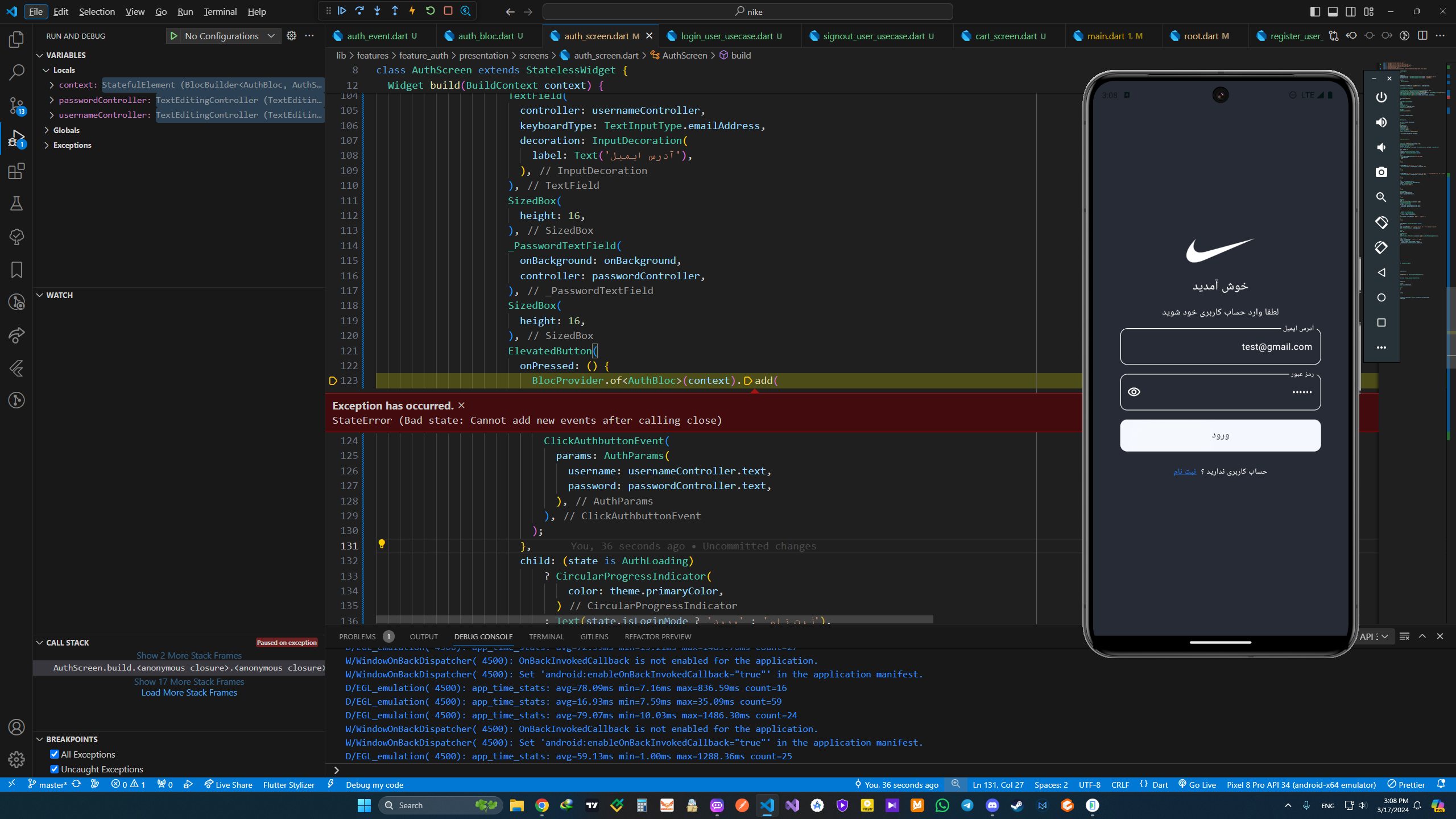
Task: Maximize the bottom panel size
Action: [1422, 636]
